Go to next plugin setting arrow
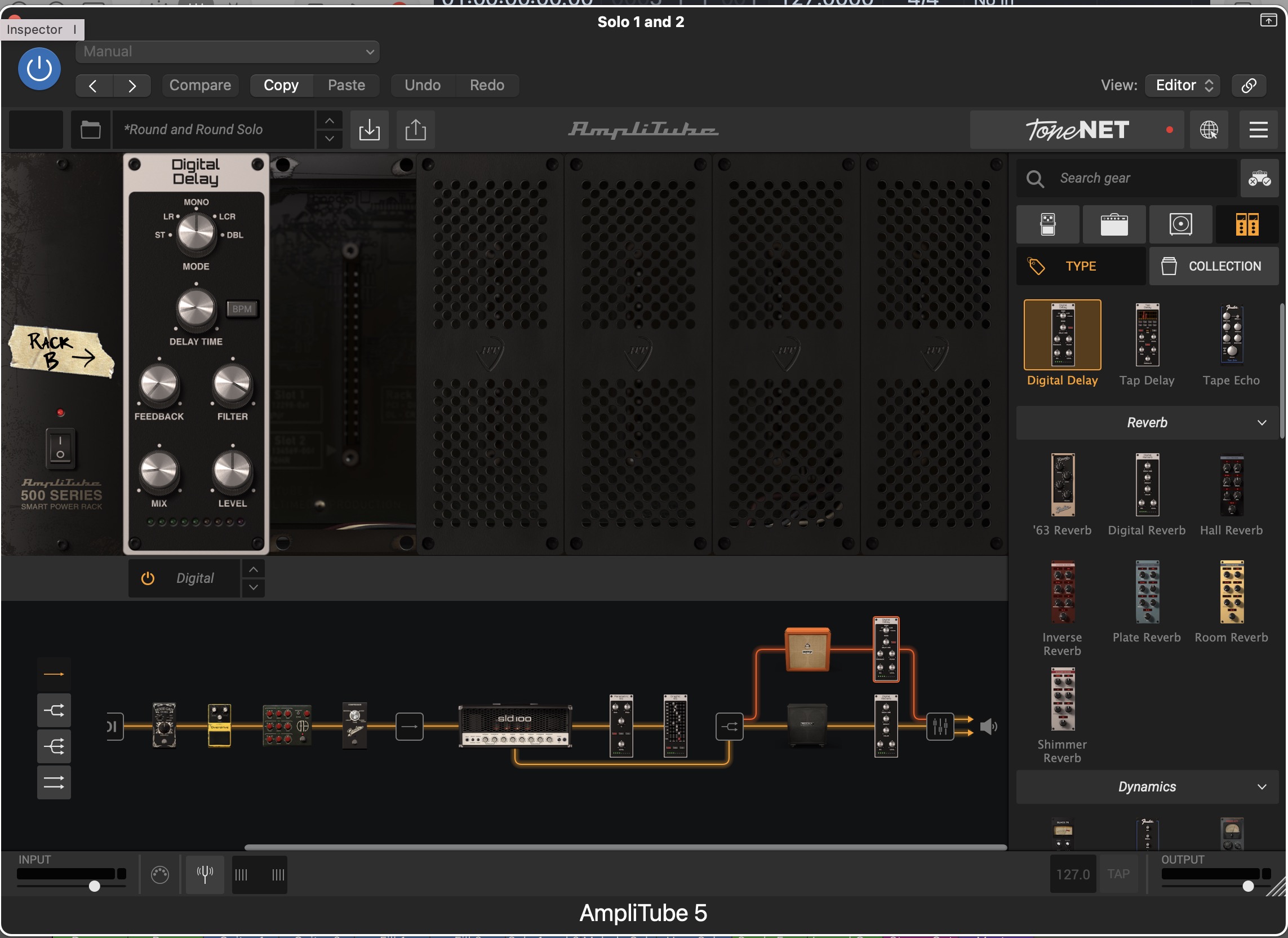This screenshot has height=938, width=1288. (x=132, y=86)
